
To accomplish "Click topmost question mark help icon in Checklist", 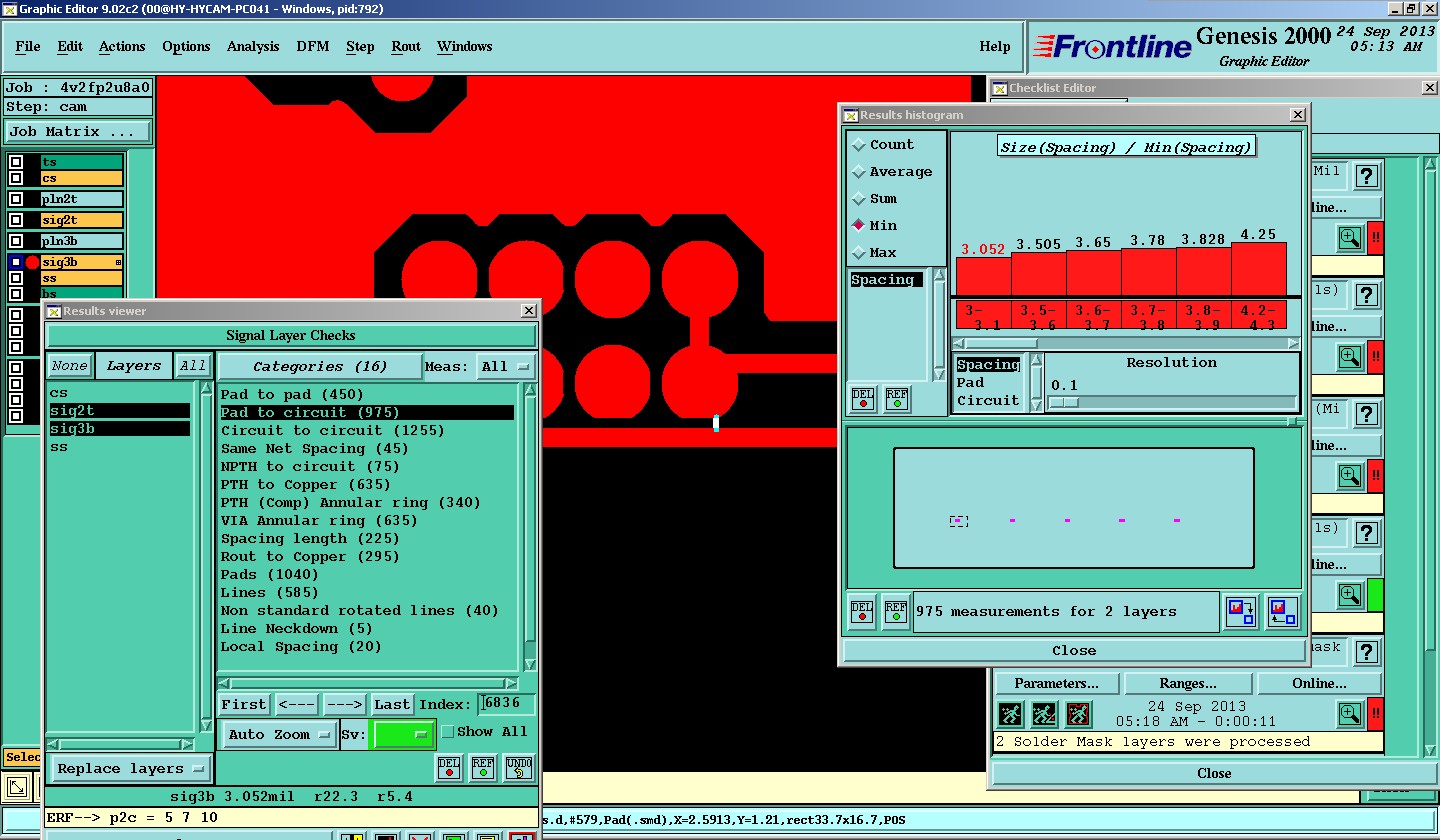I will click(1367, 176).
